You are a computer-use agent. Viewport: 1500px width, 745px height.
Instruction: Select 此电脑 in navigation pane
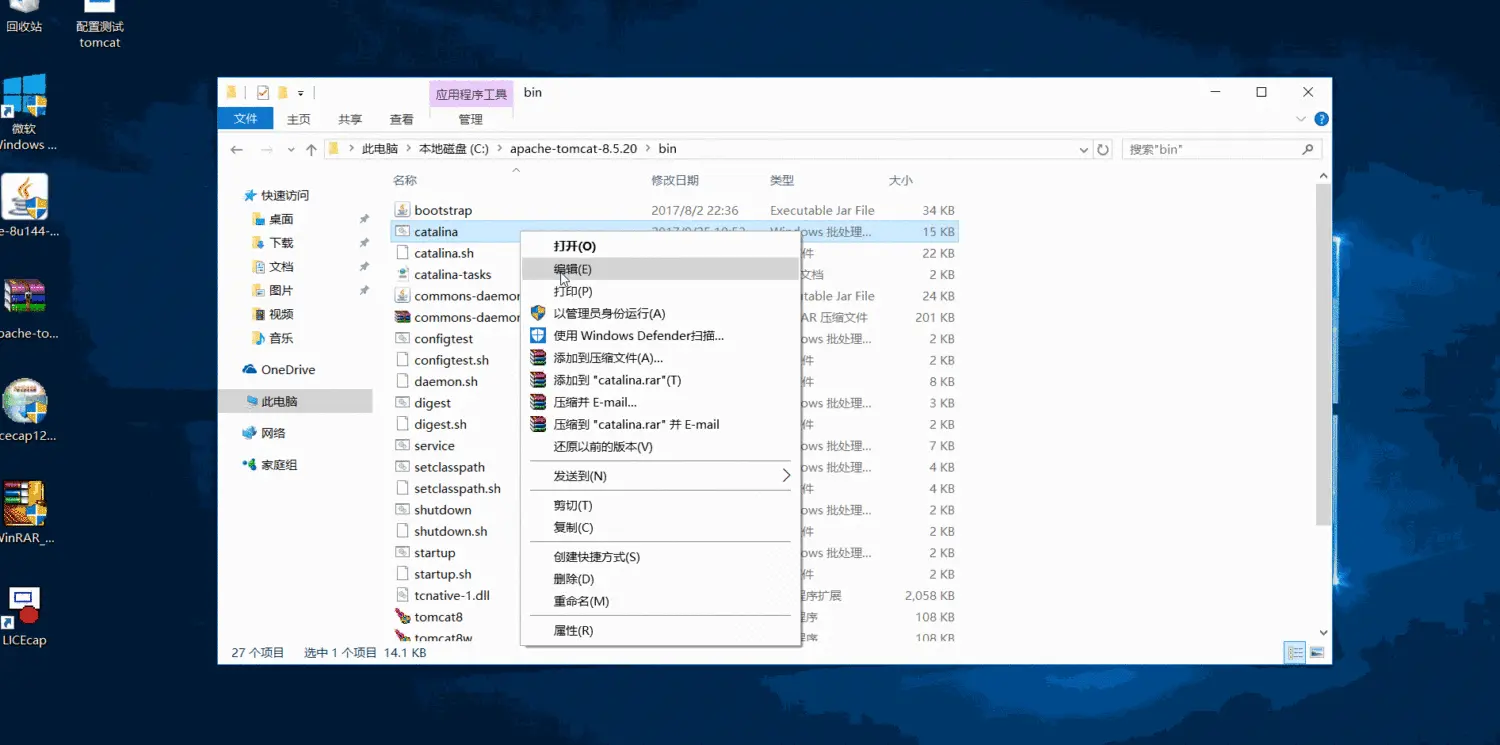coord(295,401)
